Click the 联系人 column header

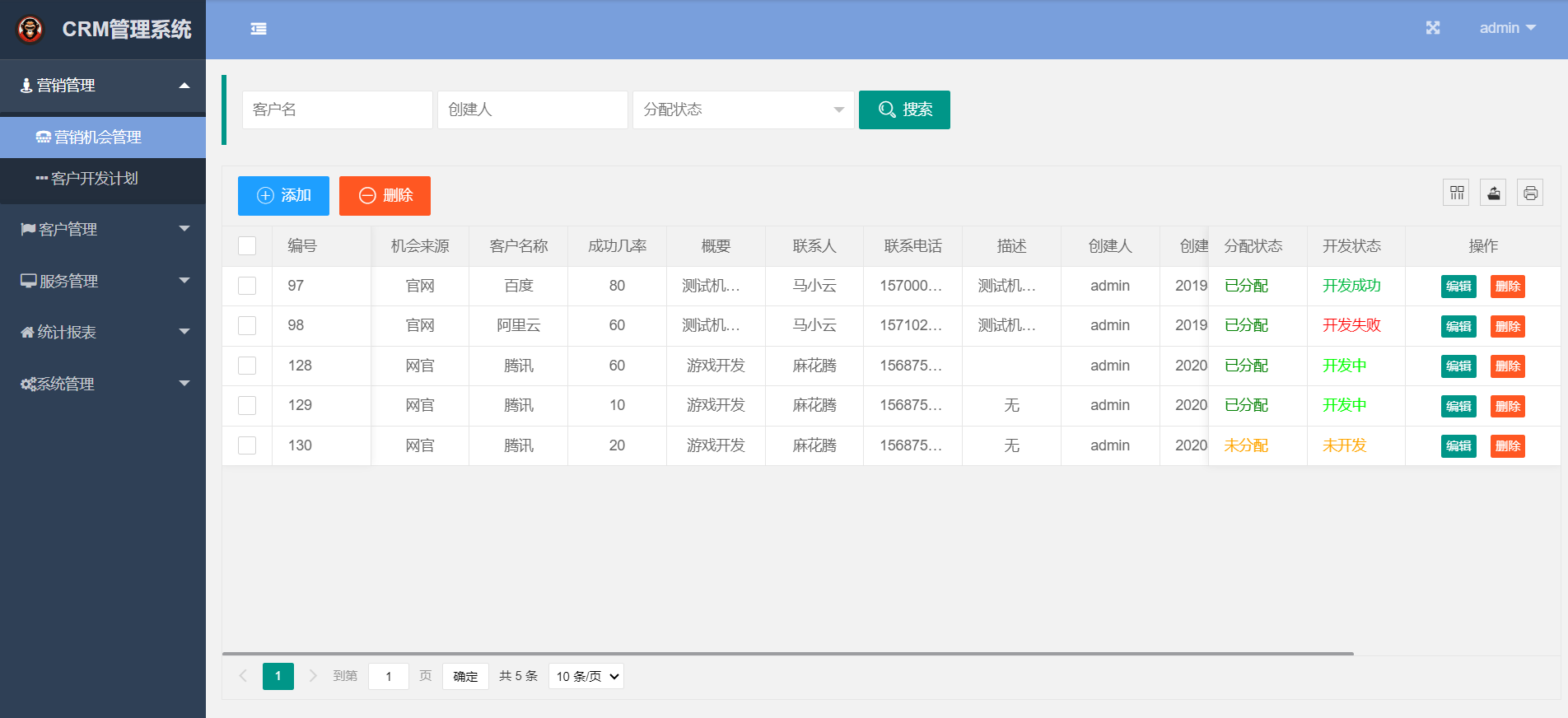tap(814, 246)
